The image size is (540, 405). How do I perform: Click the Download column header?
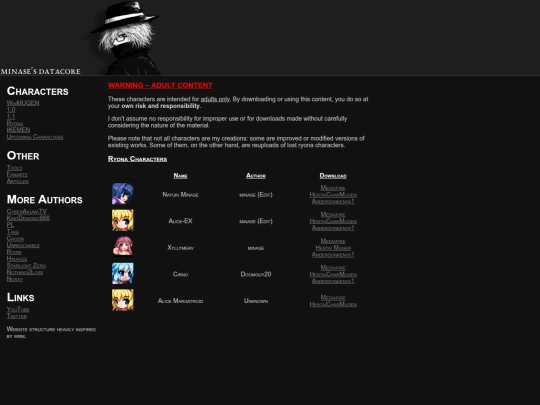(x=333, y=176)
